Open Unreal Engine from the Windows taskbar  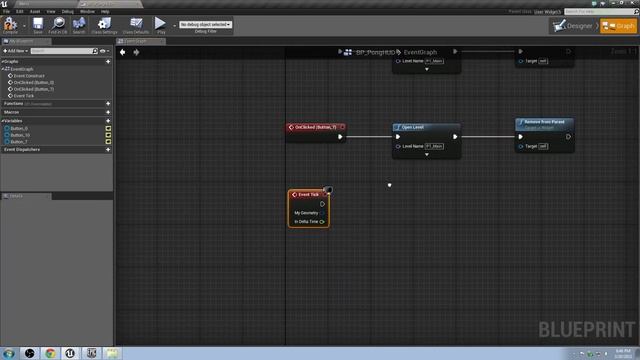pos(70,353)
